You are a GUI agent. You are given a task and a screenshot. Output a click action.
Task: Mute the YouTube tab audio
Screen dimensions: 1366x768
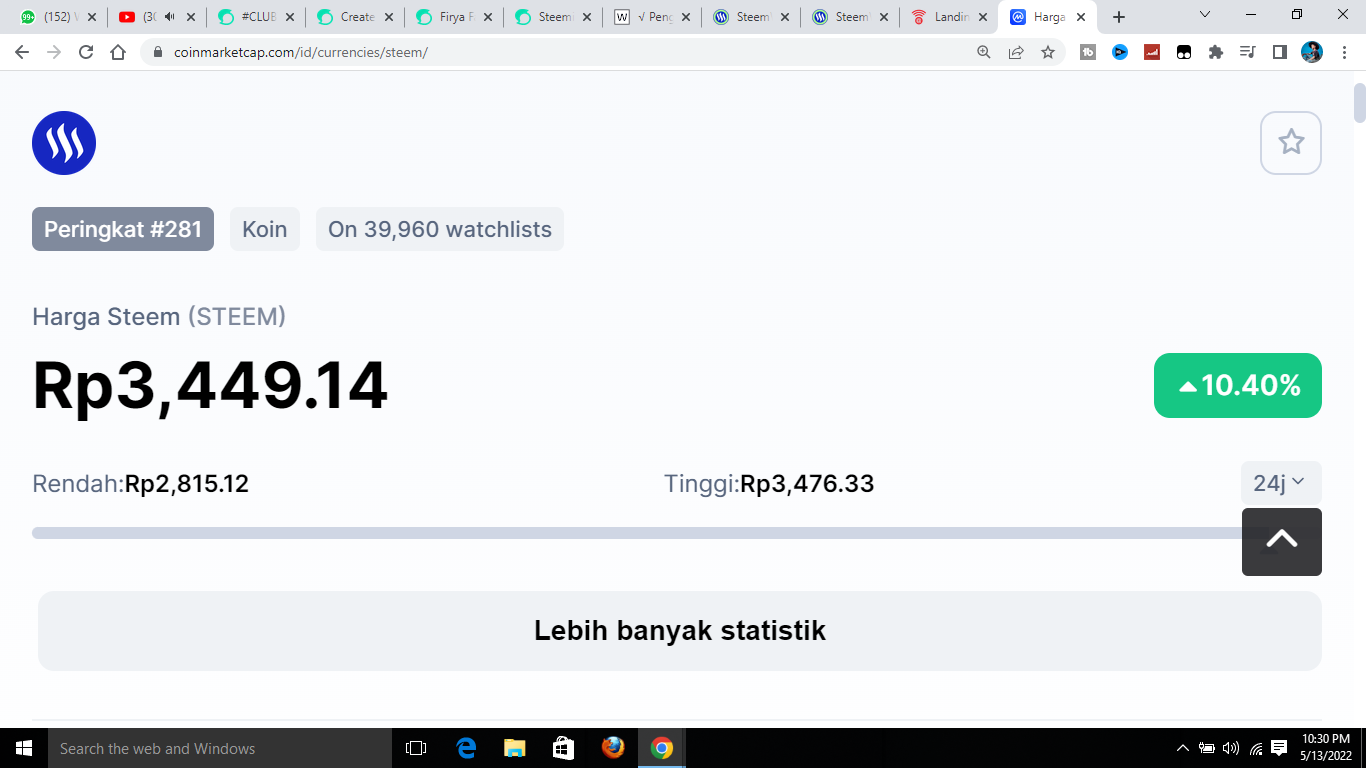[x=170, y=17]
